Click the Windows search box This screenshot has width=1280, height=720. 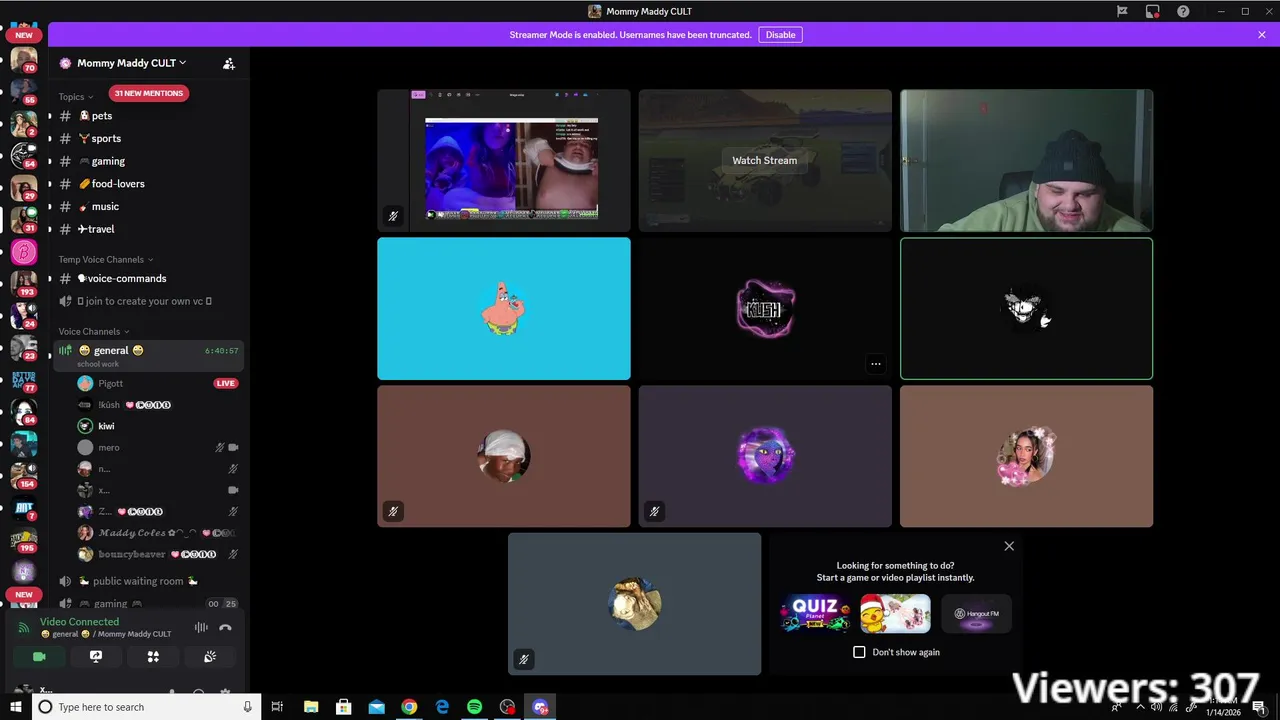(147, 707)
